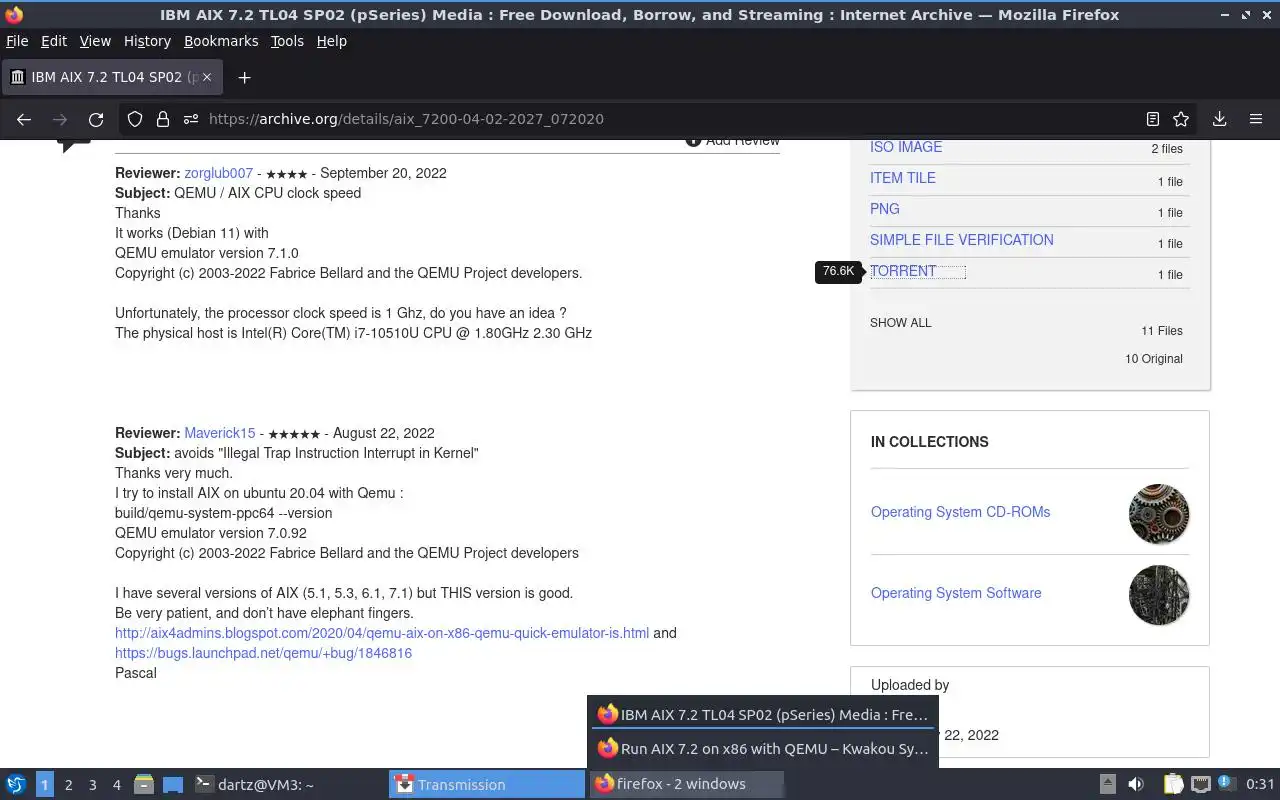Click the show desktop icon in taskbar

coord(173,784)
